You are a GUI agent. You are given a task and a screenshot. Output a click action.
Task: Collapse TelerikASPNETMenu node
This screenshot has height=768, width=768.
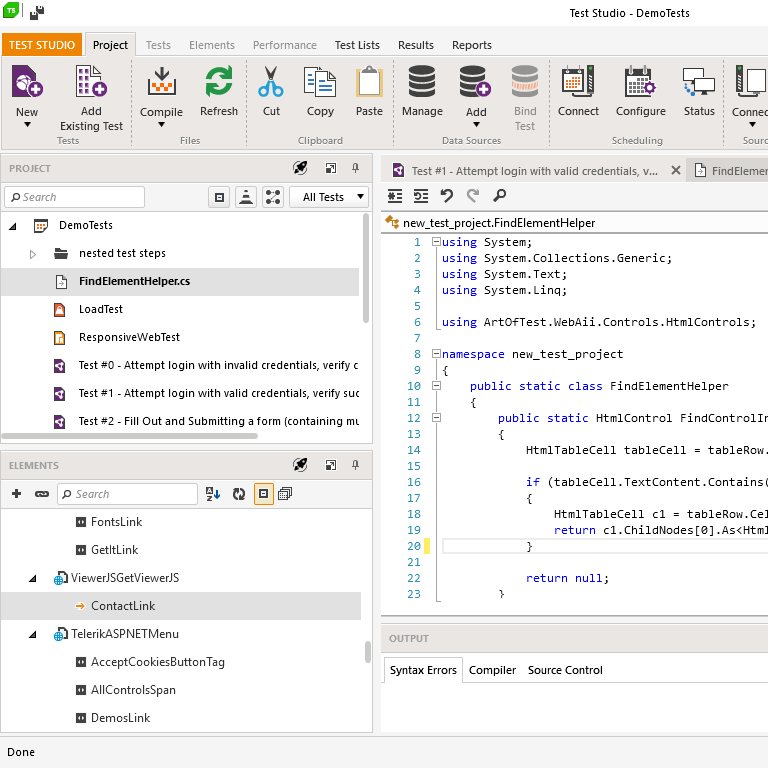(33, 634)
